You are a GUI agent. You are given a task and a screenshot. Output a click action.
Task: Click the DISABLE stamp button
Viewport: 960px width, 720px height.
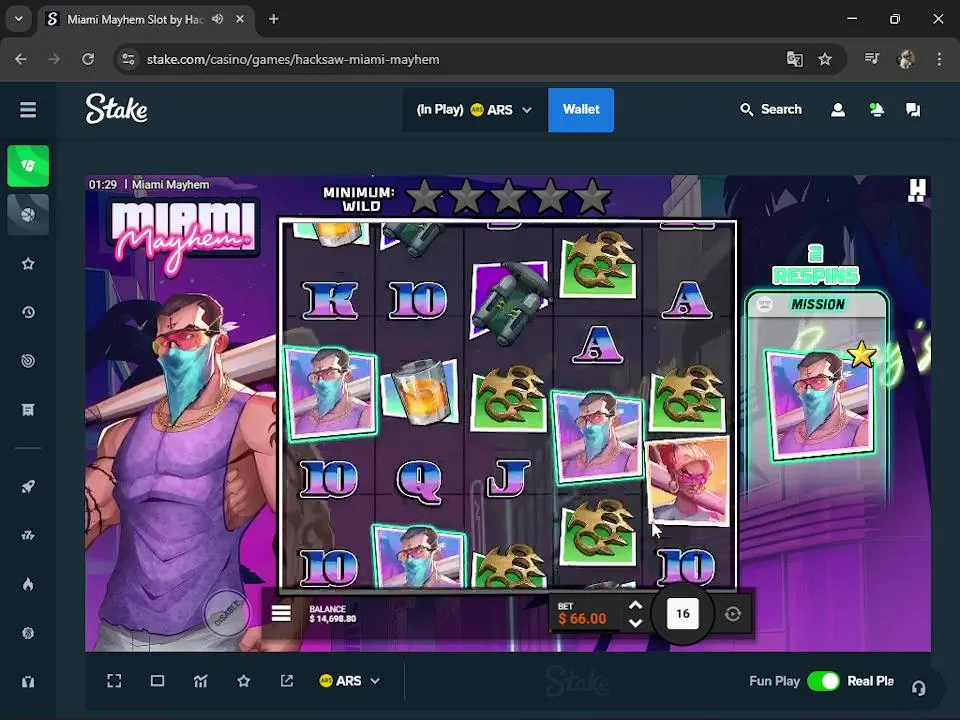tap(227, 613)
